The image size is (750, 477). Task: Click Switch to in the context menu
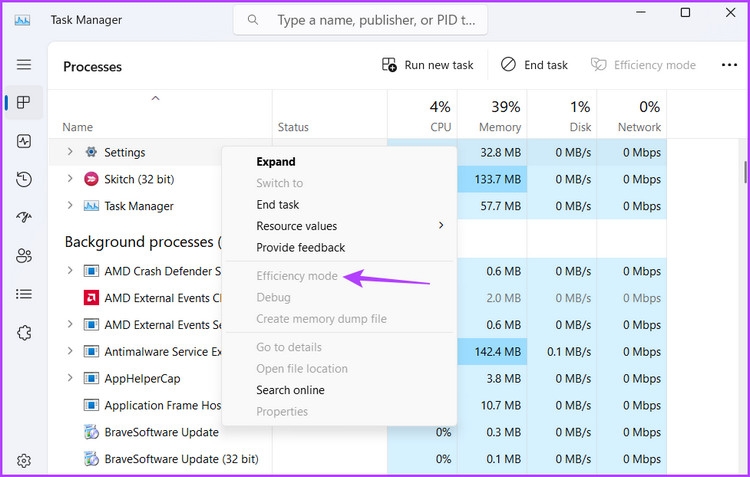339,183
